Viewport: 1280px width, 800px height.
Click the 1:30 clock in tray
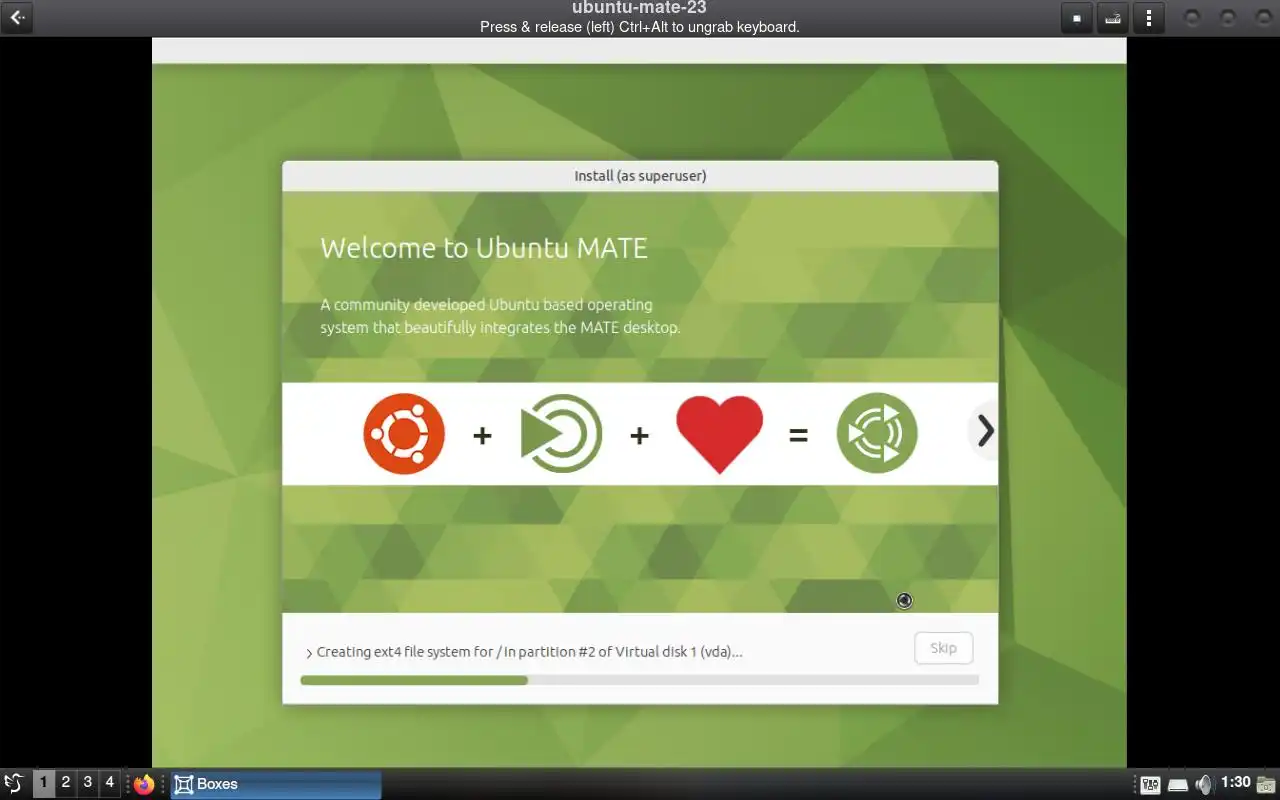point(1236,783)
